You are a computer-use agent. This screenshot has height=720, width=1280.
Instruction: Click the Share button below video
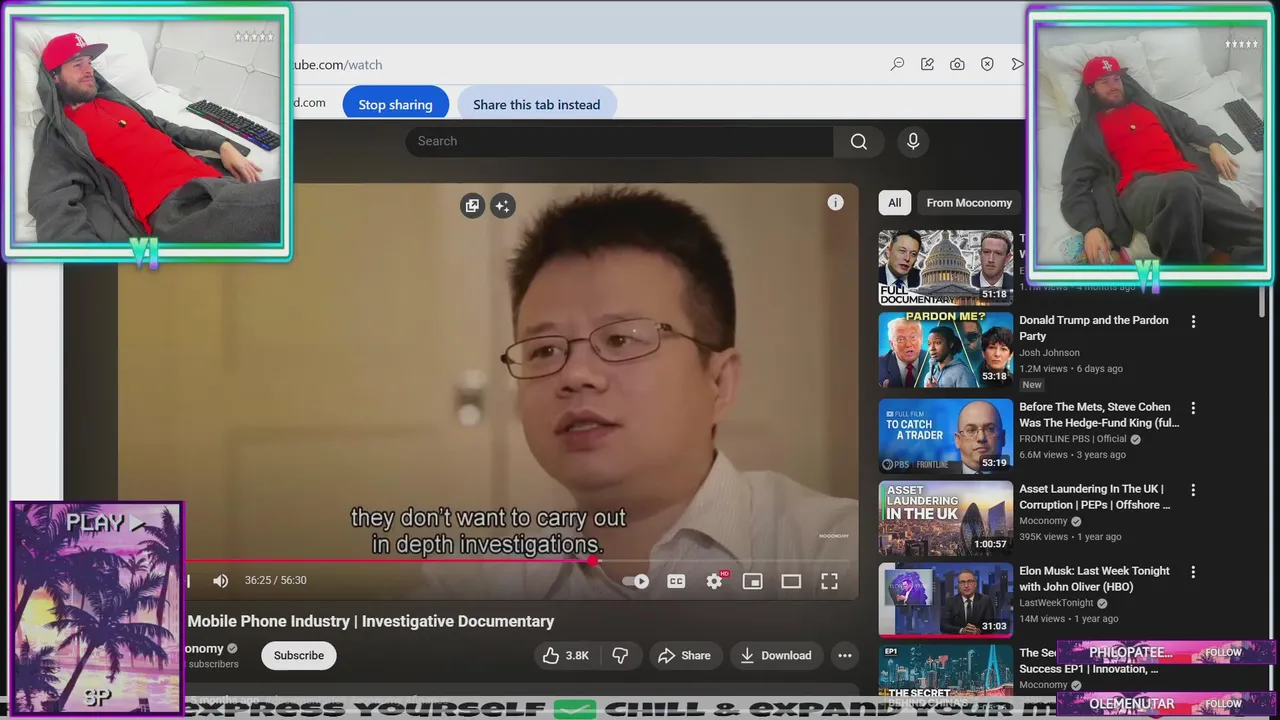pyautogui.click(x=685, y=656)
